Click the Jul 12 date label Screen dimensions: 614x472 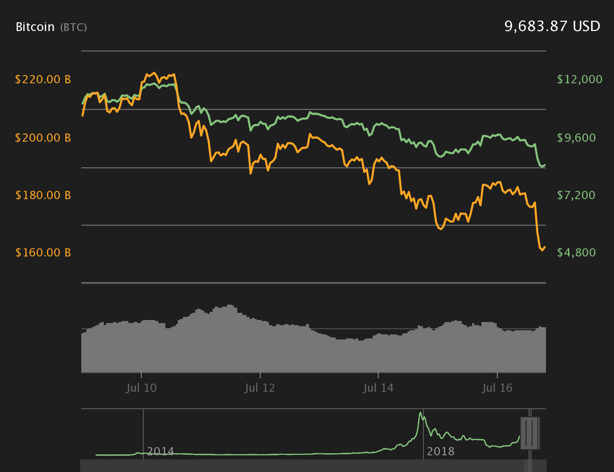260,388
